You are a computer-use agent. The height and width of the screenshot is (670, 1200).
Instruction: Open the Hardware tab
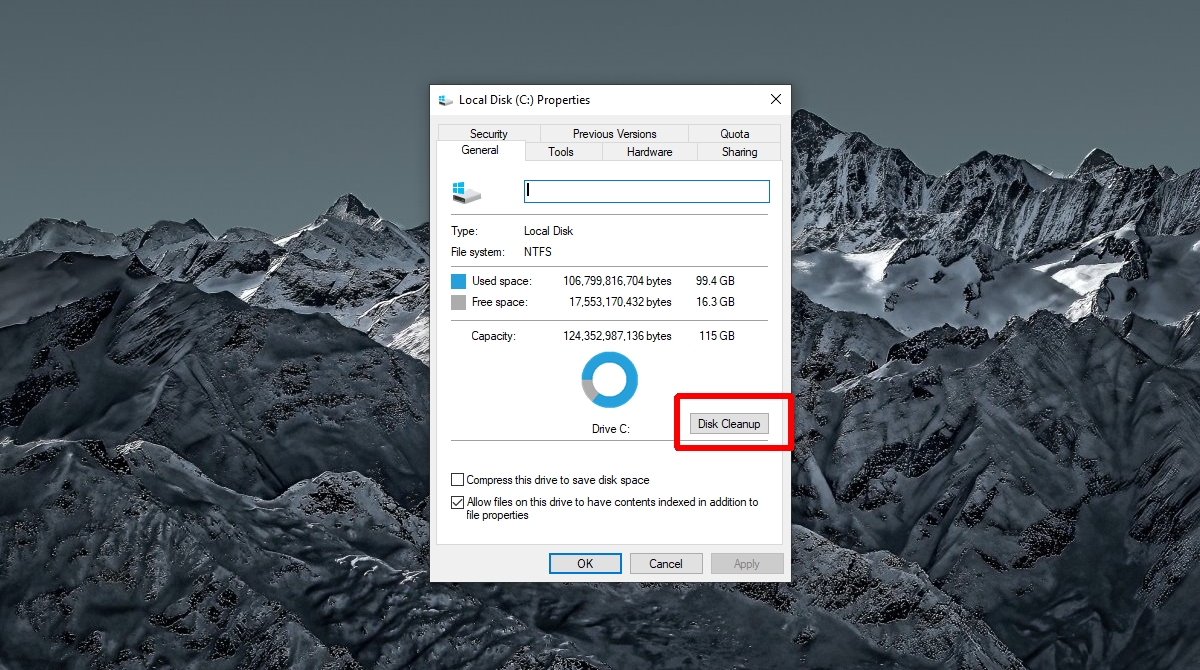[x=649, y=152]
